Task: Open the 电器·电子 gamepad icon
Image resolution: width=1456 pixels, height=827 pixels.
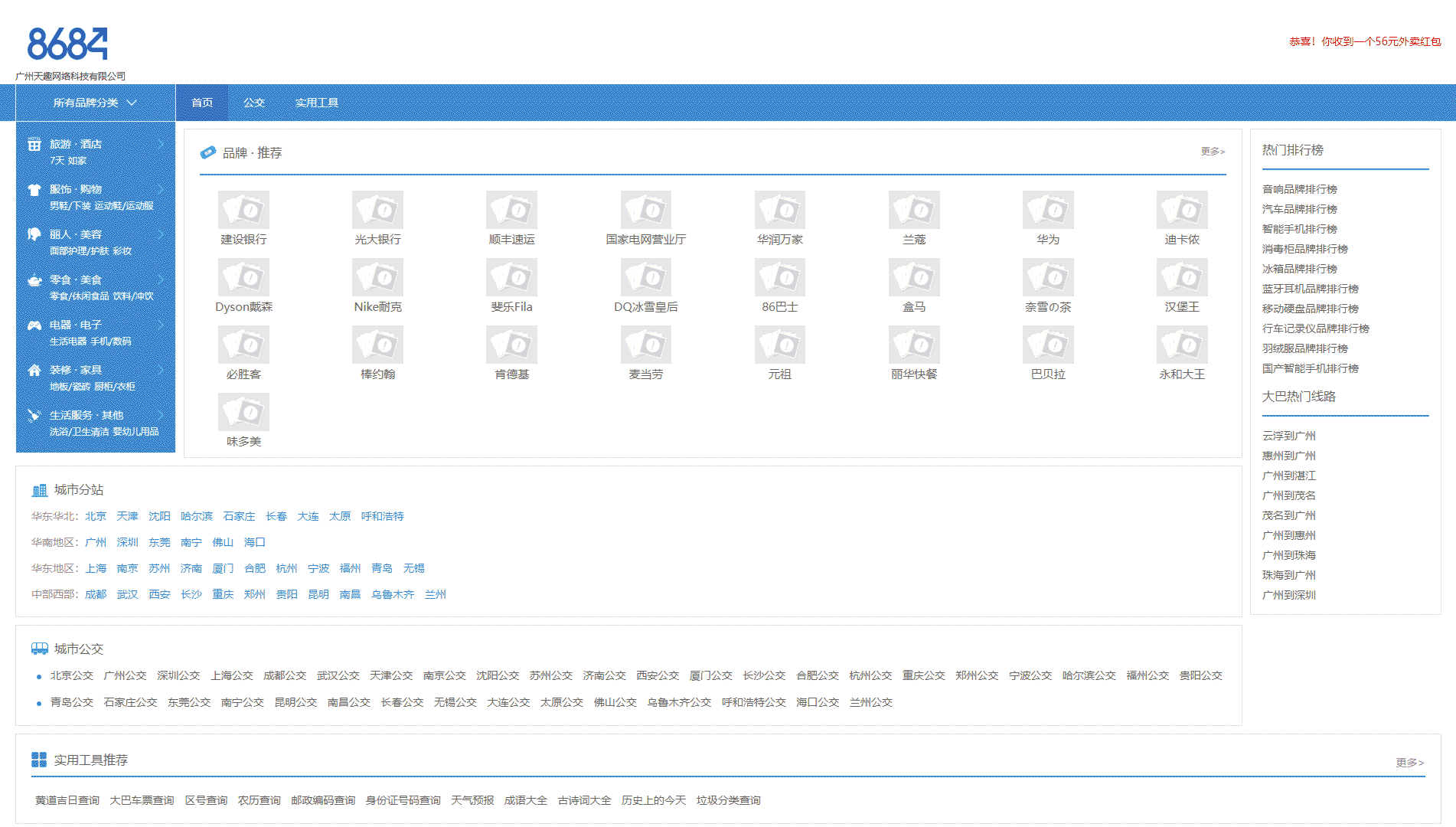Action: (x=34, y=325)
